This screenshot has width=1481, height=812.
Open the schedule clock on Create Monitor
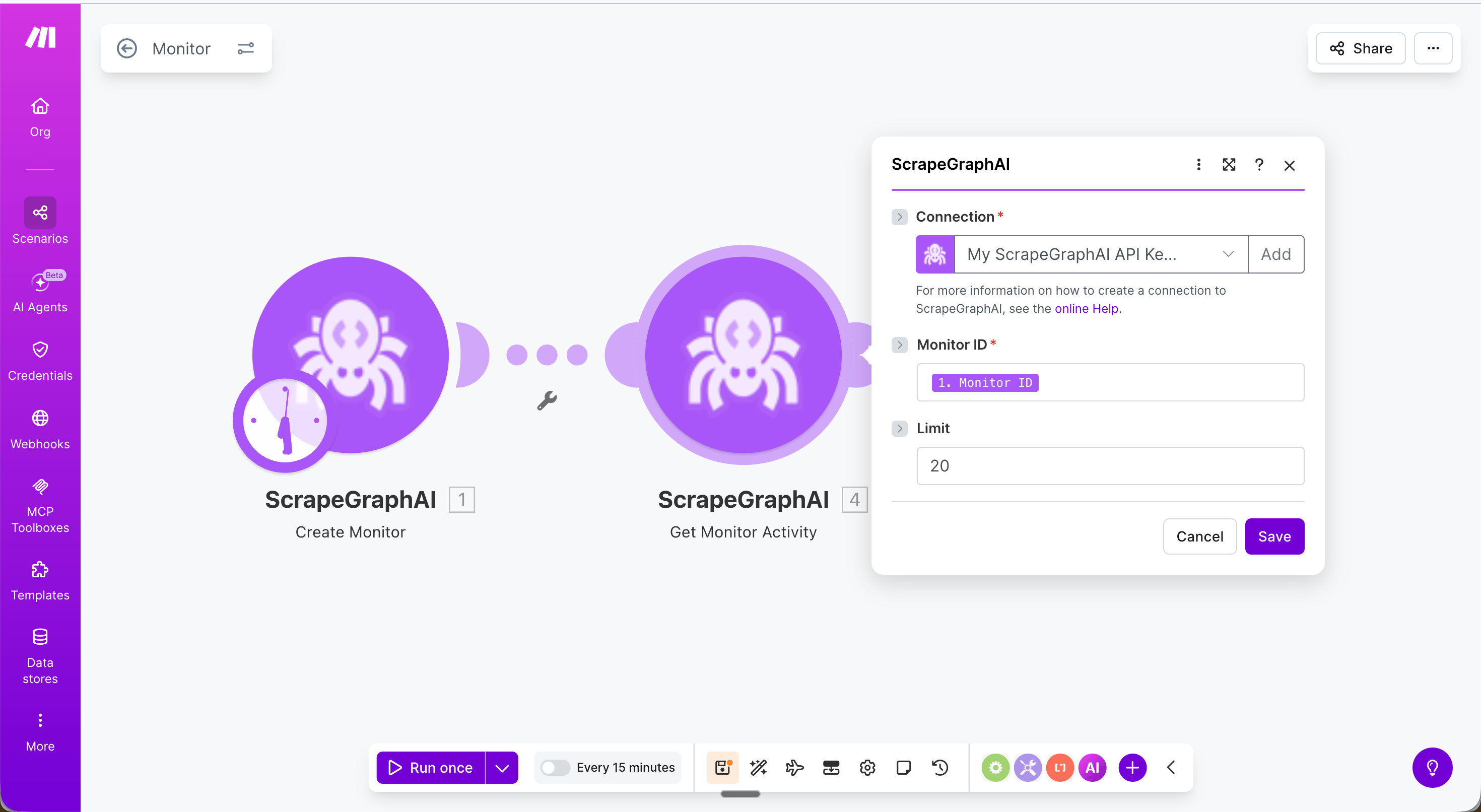285,421
